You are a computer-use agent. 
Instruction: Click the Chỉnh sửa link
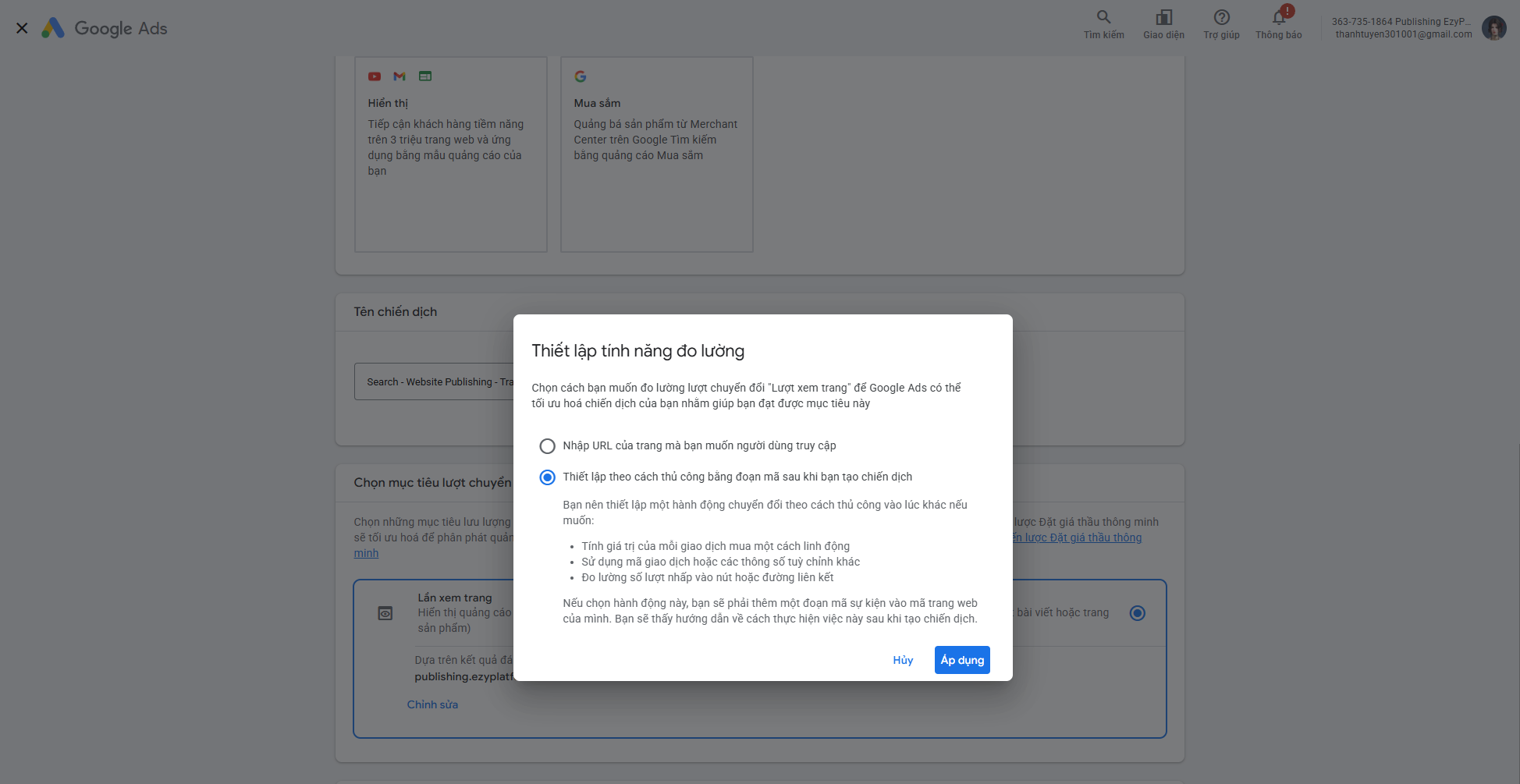432,704
